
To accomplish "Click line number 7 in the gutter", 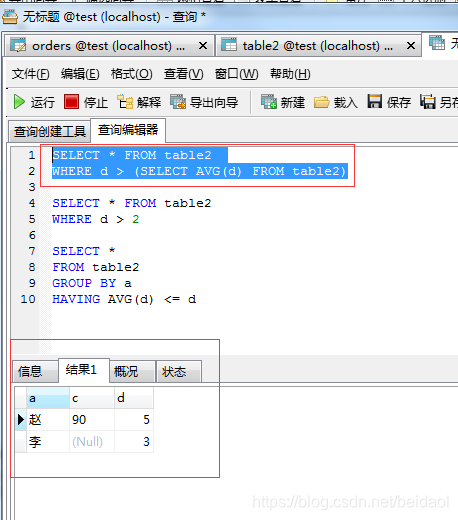I will point(32,251).
